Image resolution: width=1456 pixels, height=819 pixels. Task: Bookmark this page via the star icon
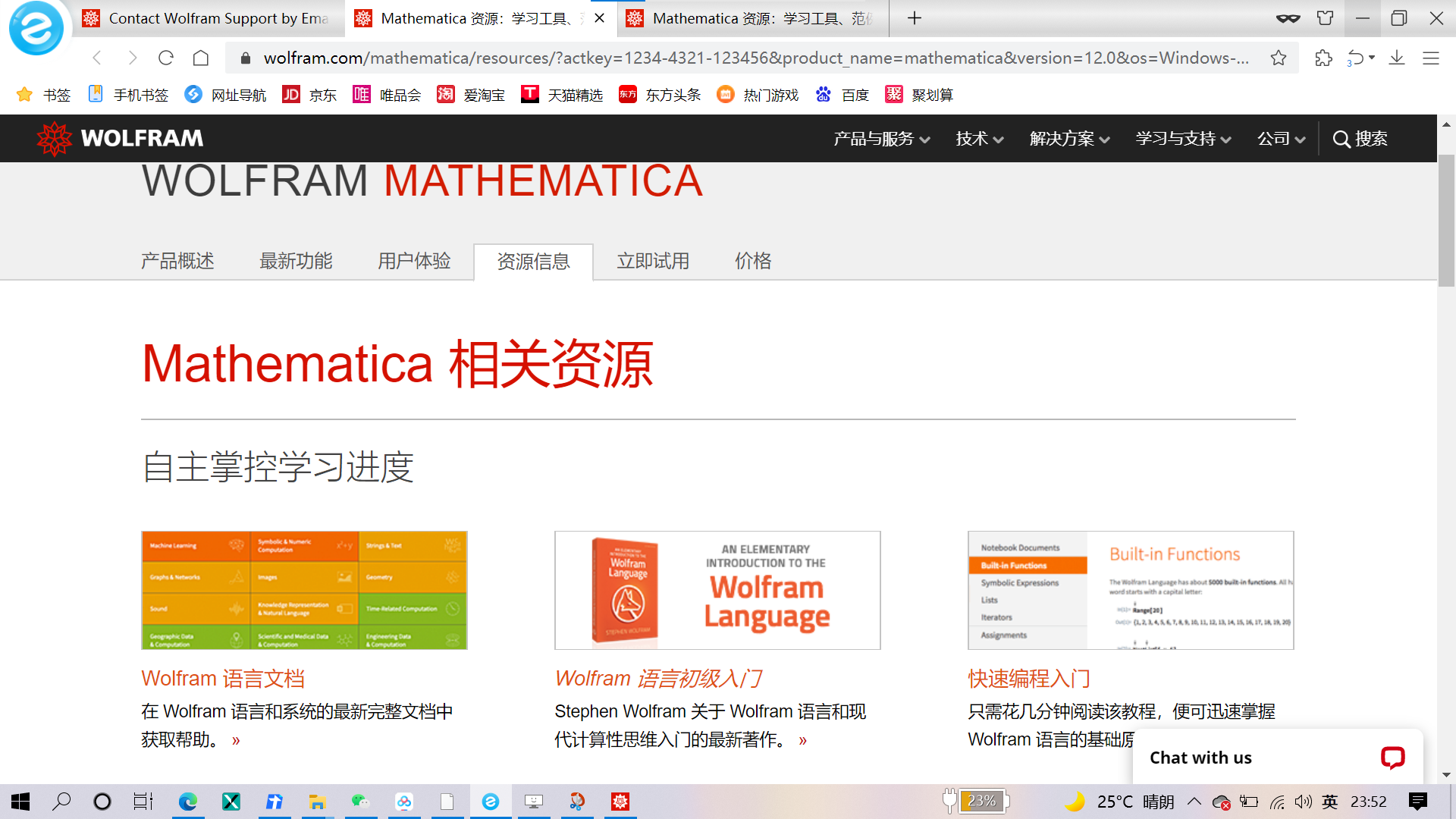pos(1278,58)
